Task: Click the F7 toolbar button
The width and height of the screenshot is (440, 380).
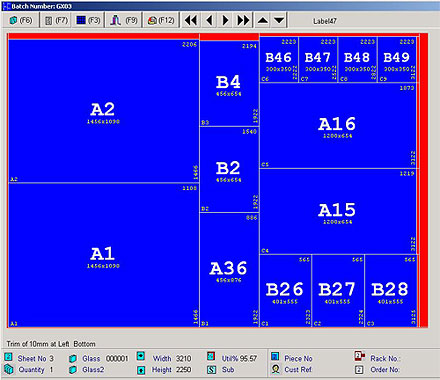Action: pos(56,21)
